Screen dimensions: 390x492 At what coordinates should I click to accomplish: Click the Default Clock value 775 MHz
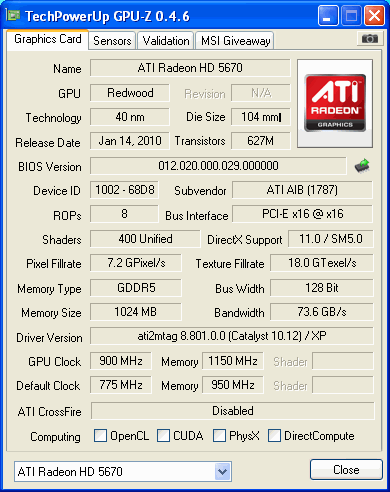(x=121, y=385)
